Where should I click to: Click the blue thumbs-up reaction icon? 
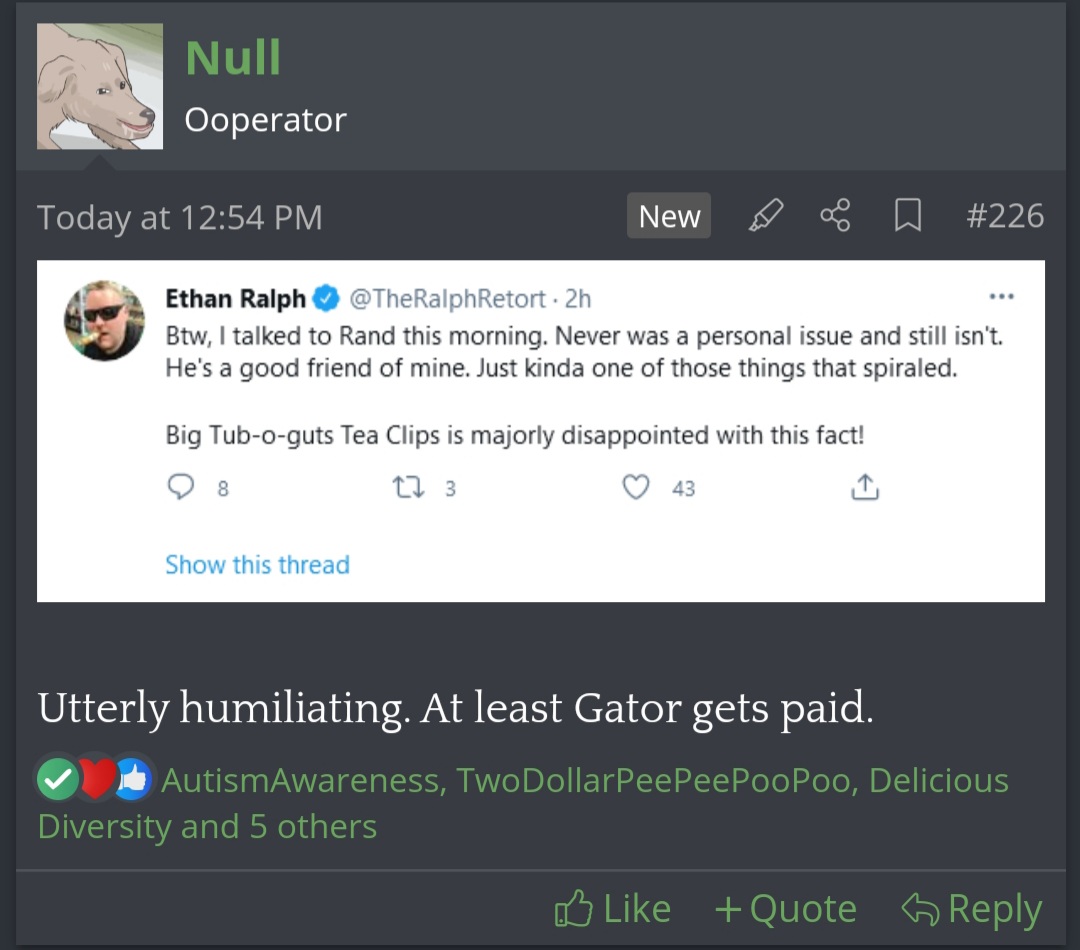click(133, 780)
